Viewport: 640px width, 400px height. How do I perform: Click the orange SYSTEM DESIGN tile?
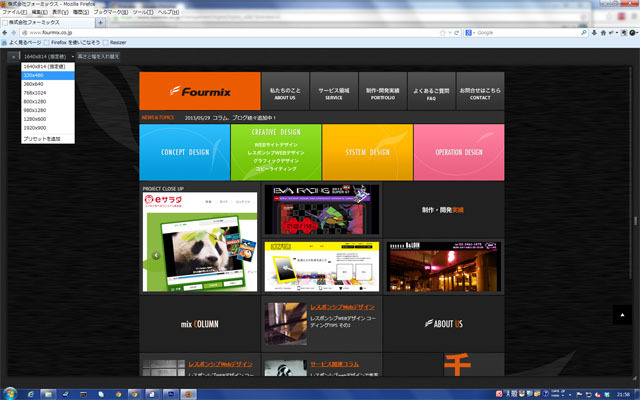click(x=366, y=151)
